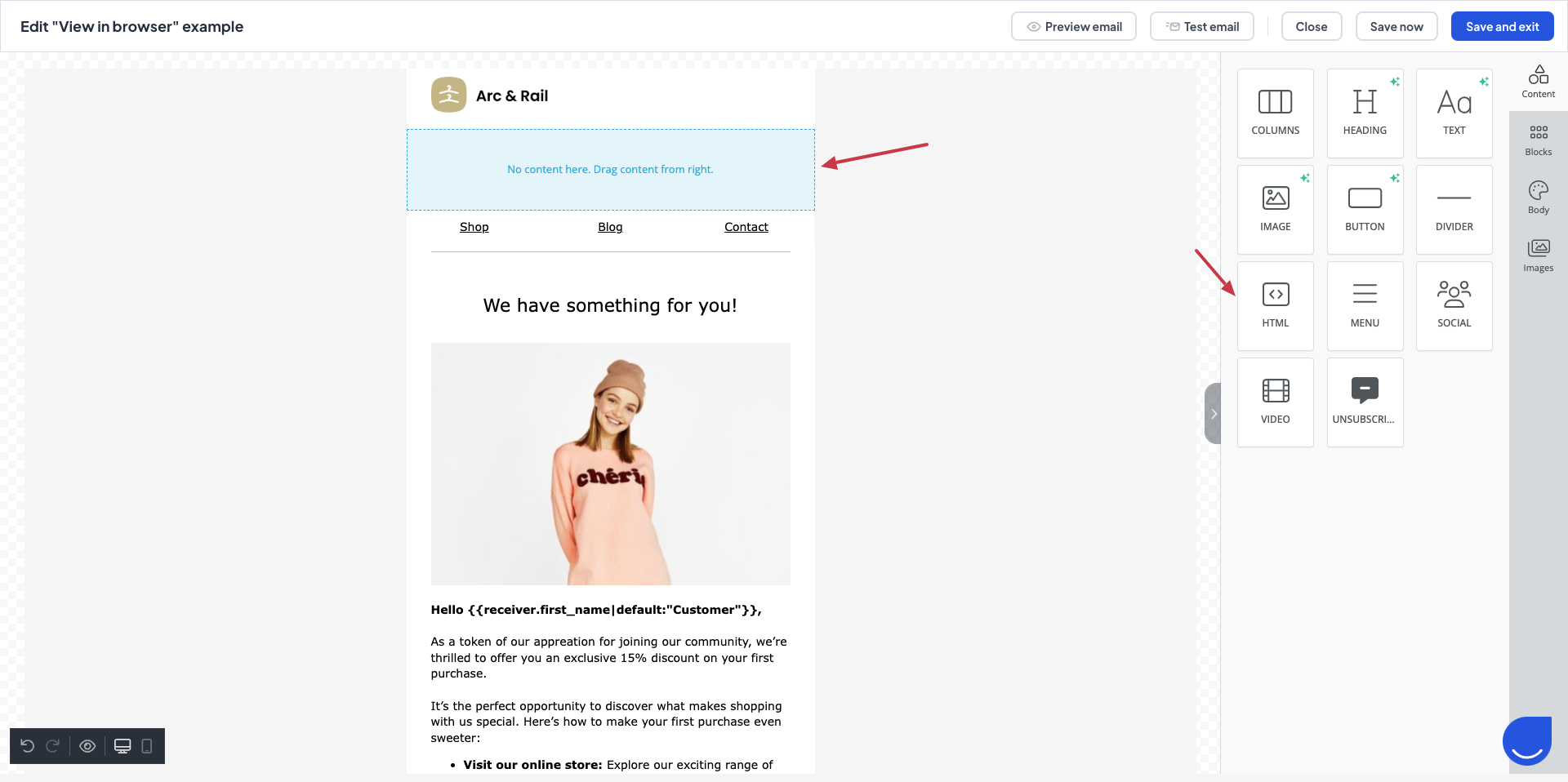The image size is (1568, 782).
Task: Select the Divider content block
Action: point(1454,209)
